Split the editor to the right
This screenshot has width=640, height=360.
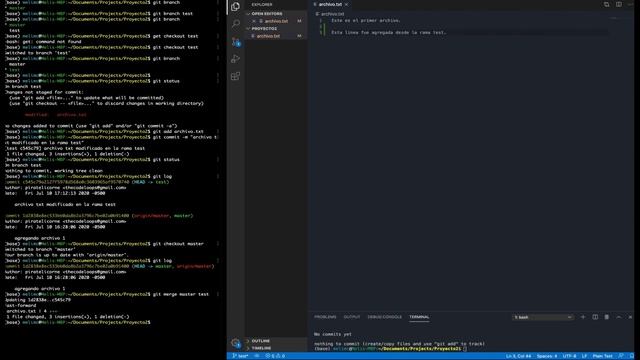coord(619,4)
